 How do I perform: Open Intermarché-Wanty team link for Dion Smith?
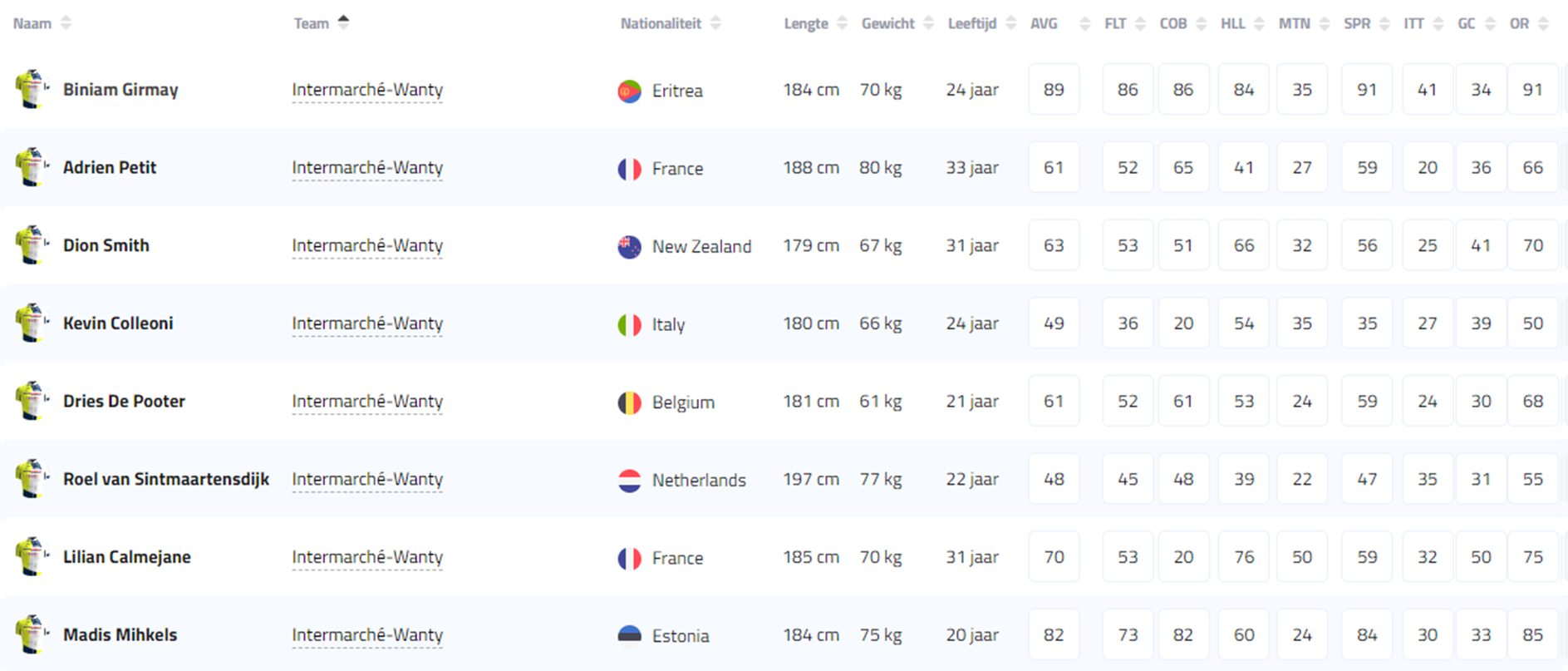coord(367,245)
